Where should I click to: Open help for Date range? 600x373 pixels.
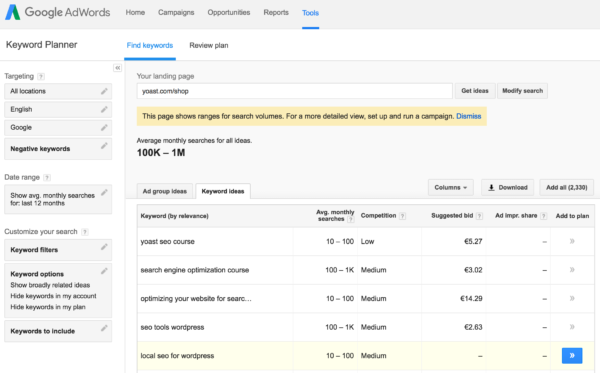coord(47,178)
